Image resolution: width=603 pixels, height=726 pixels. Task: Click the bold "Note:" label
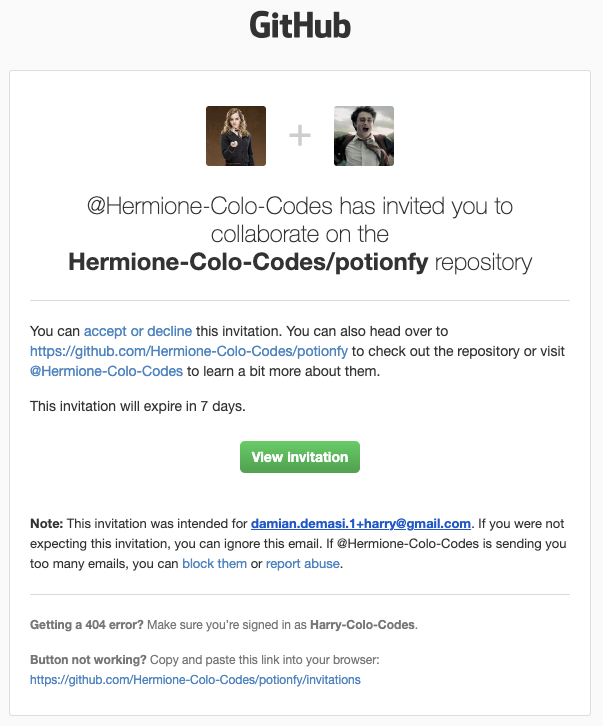coord(47,523)
